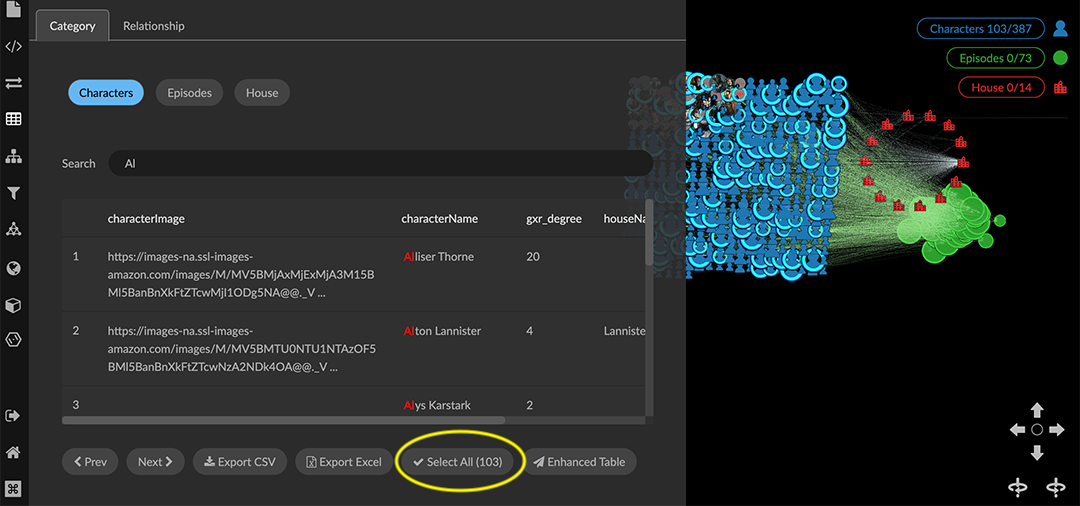Viewport: 1080px width, 506px height.
Task: Click the degree value 20 cell
Action: tap(532, 256)
